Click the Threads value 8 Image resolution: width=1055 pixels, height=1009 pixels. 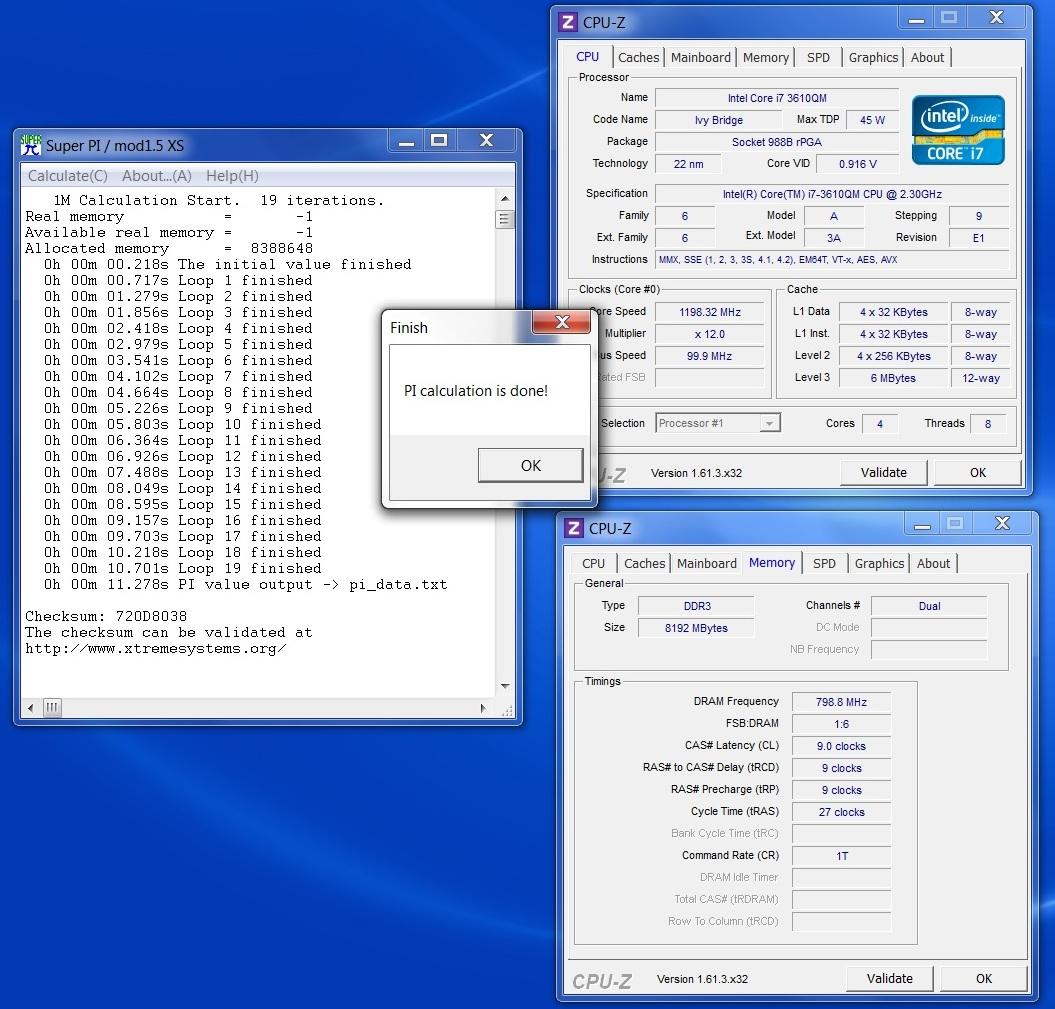988,424
